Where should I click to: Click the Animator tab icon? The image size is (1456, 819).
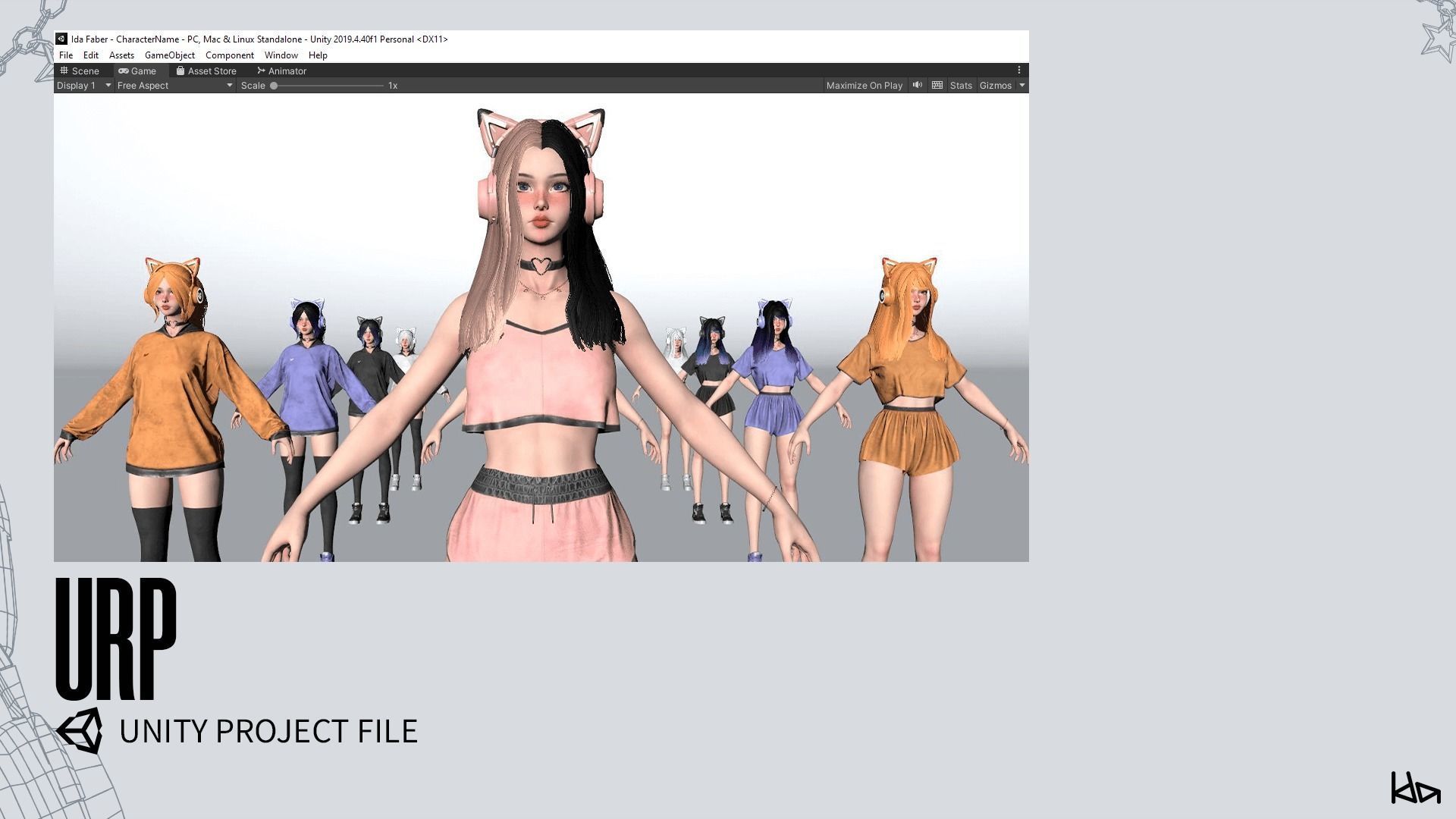[x=261, y=71]
